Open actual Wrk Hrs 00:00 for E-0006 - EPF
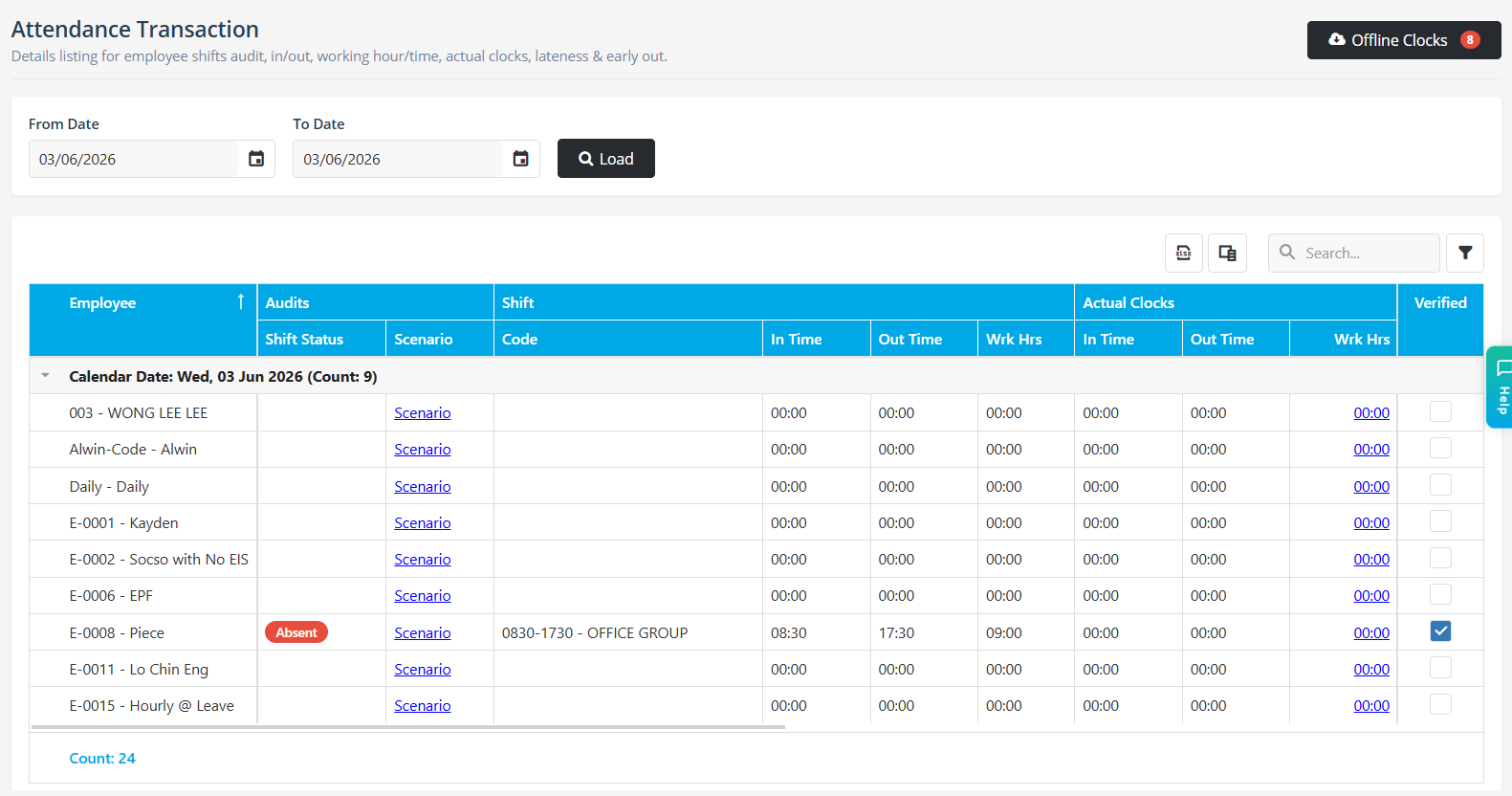Screen dimensions: 1512x796 [1371, 596]
